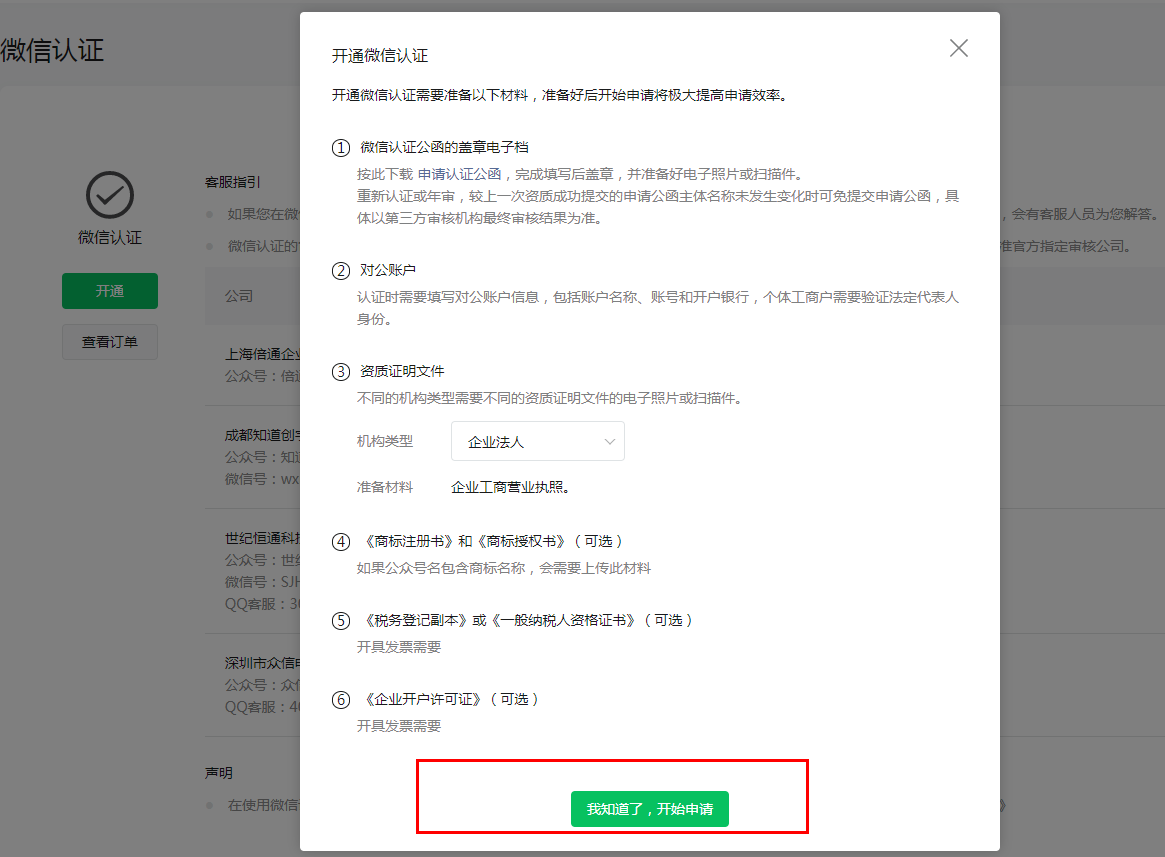Click 开具发票需要 under 《税务登记副本》
This screenshot has height=857, width=1165.
[x=399, y=647]
